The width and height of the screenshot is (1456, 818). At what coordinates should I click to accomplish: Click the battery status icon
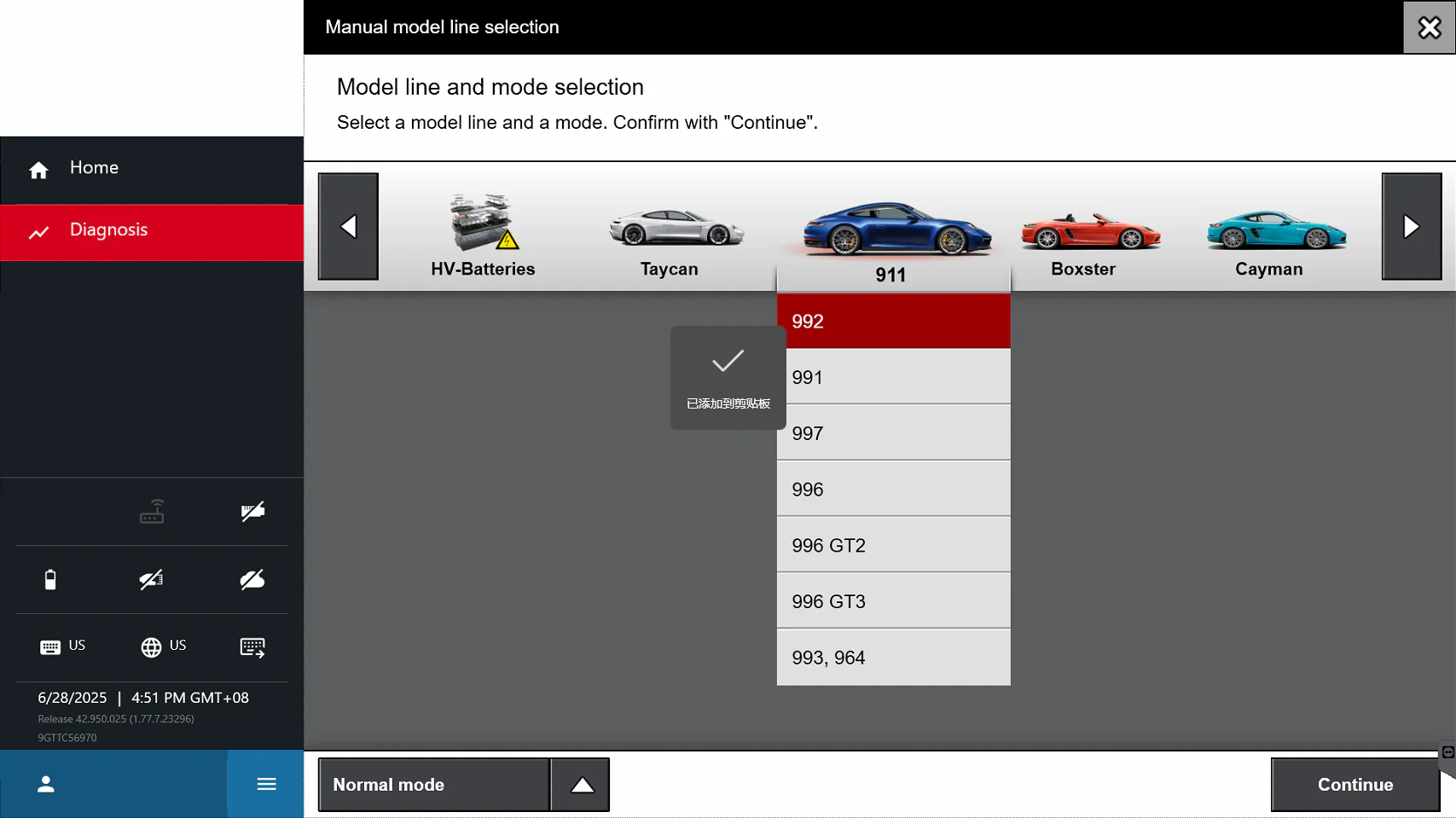tap(50, 580)
